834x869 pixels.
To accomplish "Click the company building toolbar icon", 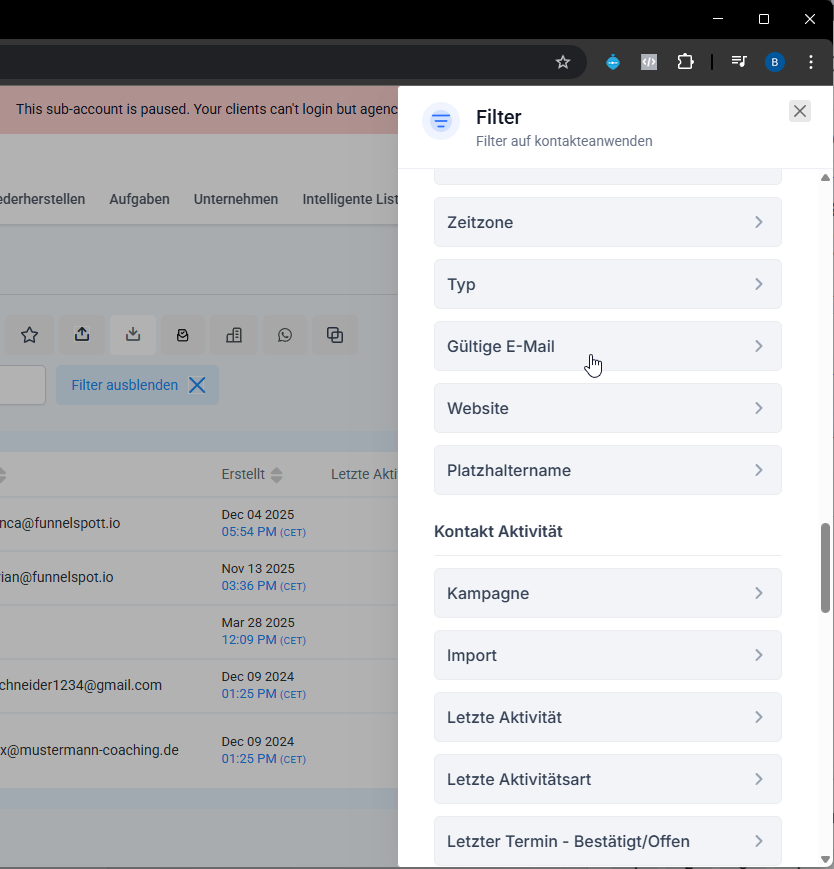I will 234,335.
